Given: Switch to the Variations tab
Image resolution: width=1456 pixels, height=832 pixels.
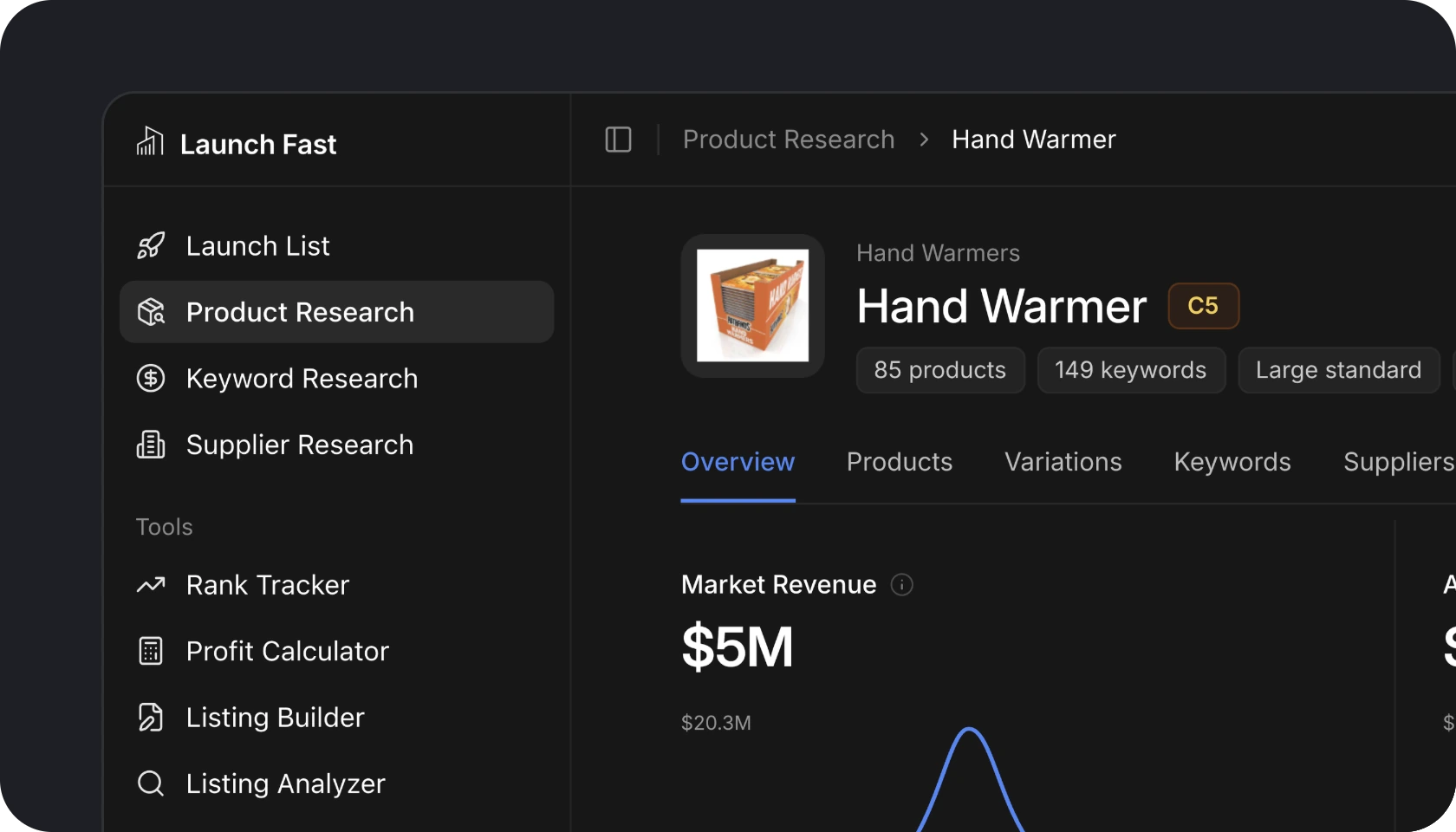Looking at the screenshot, I should click(x=1063, y=462).
